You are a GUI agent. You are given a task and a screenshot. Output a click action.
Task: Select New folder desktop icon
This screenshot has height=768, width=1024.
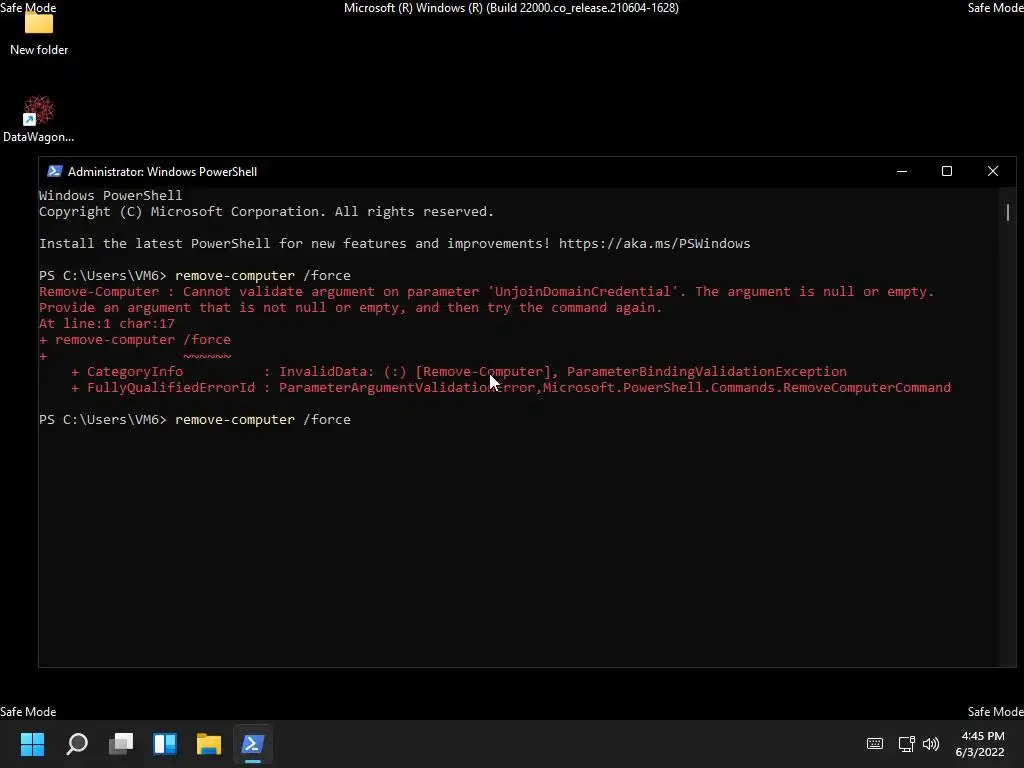(39, 32)
